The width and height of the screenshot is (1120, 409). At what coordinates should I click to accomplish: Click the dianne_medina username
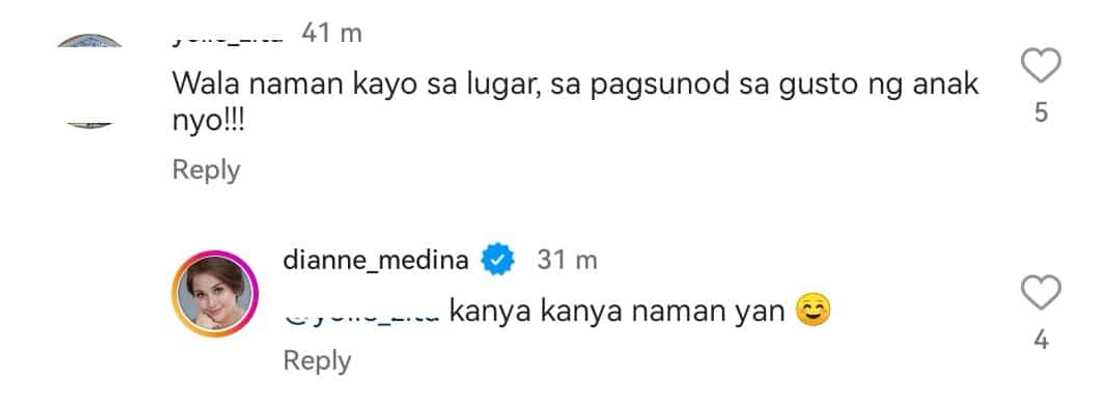[376, 261]
